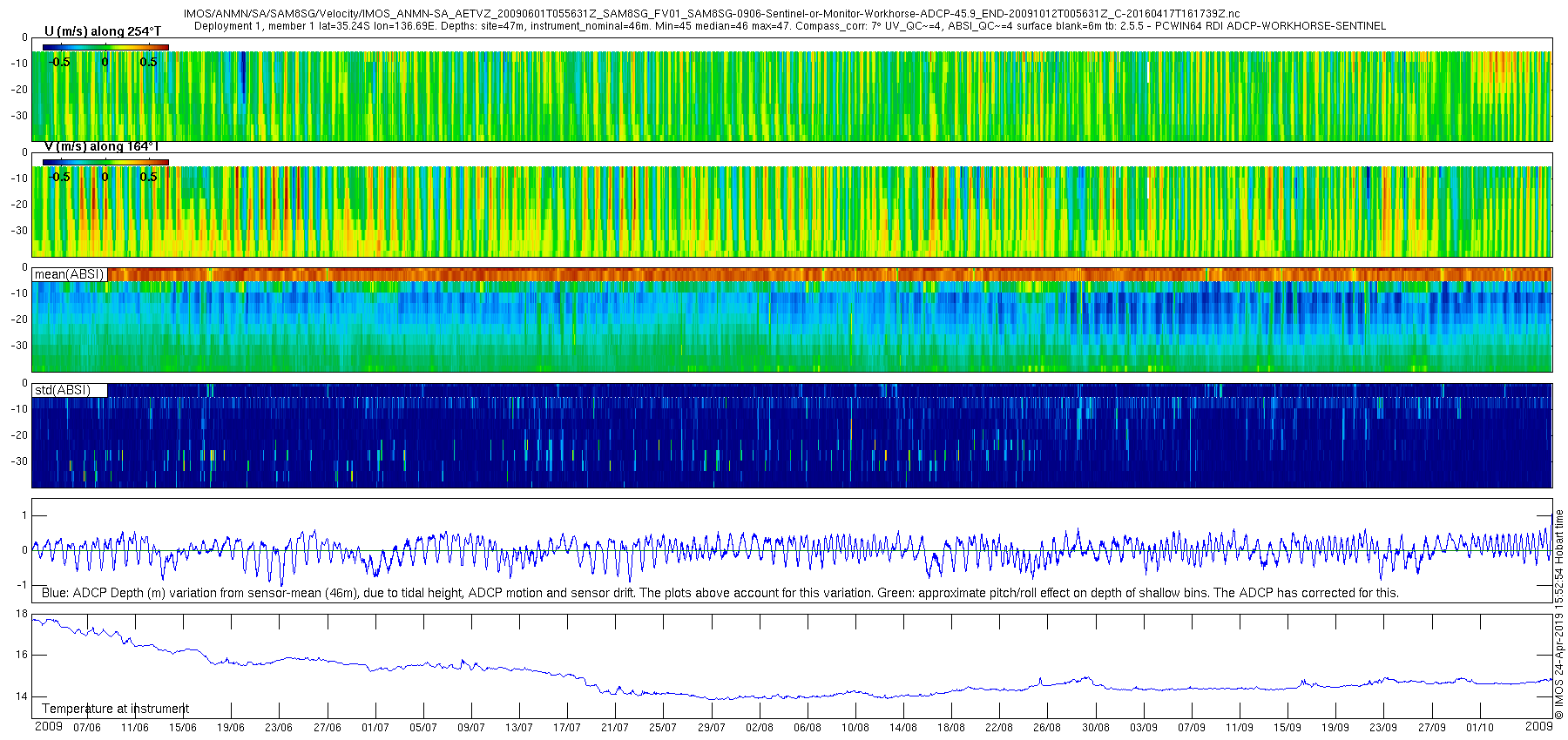This screenshot has height=740, width=1568.
Task: Click the 'Temperature at instrument' label
Action: [115, 709]
